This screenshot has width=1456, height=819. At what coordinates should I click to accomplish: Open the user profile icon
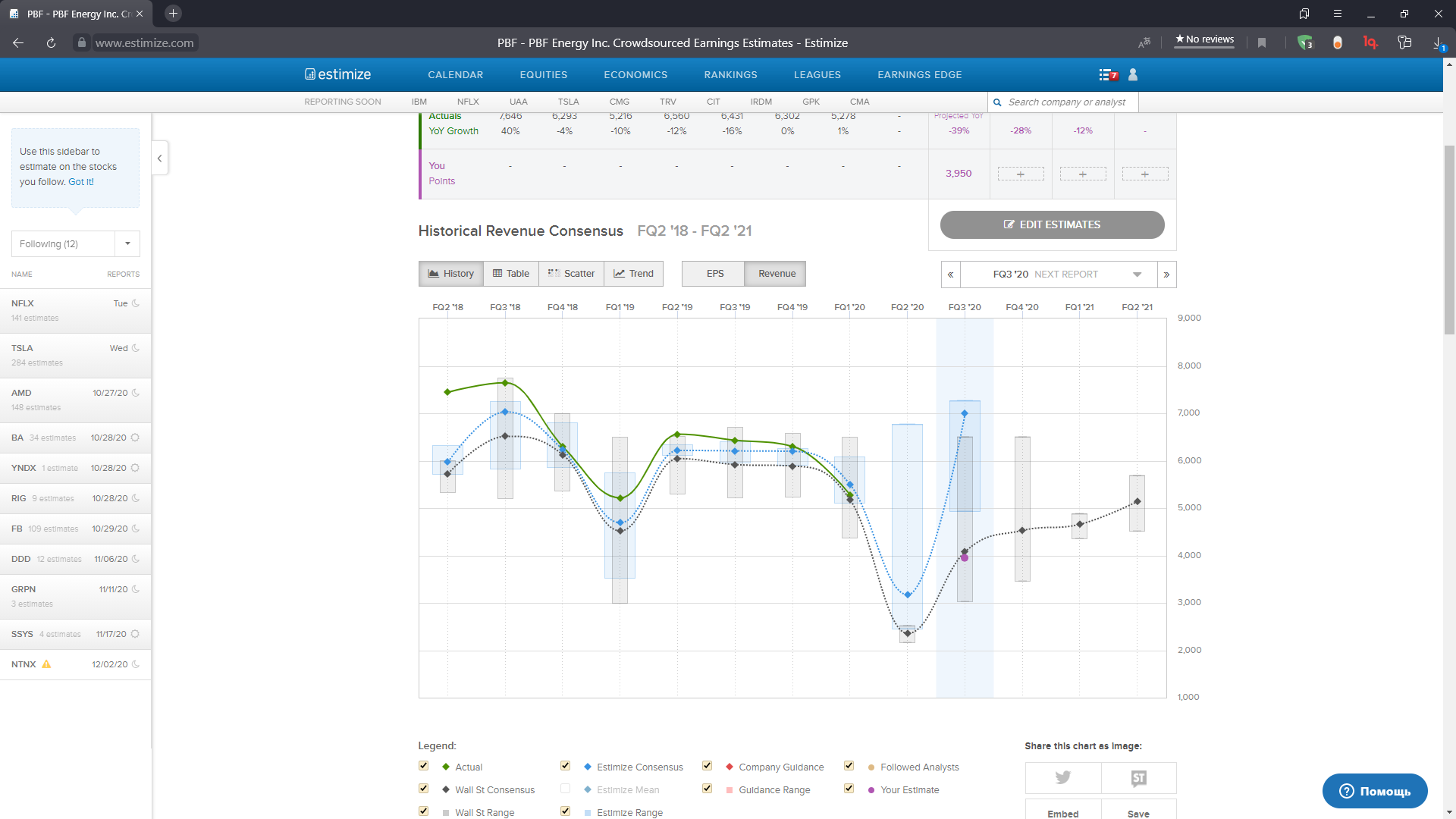[x=1133, y=74]
